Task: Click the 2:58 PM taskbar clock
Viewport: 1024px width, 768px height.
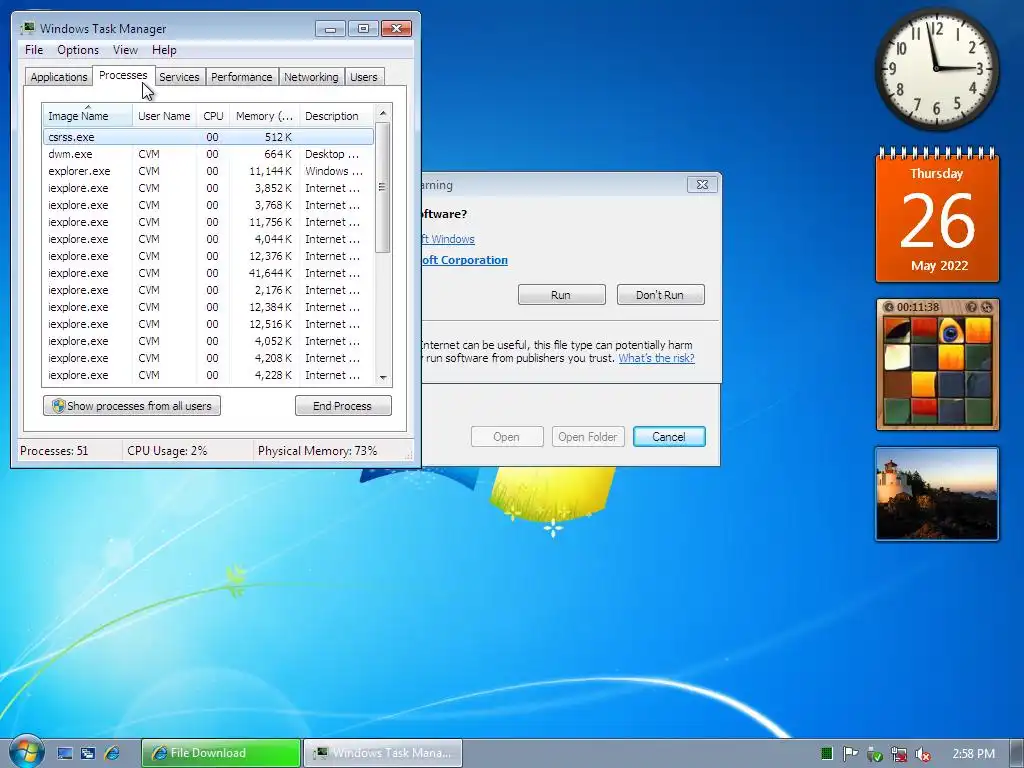Action: pyautogui.click(x=973, y=754)
